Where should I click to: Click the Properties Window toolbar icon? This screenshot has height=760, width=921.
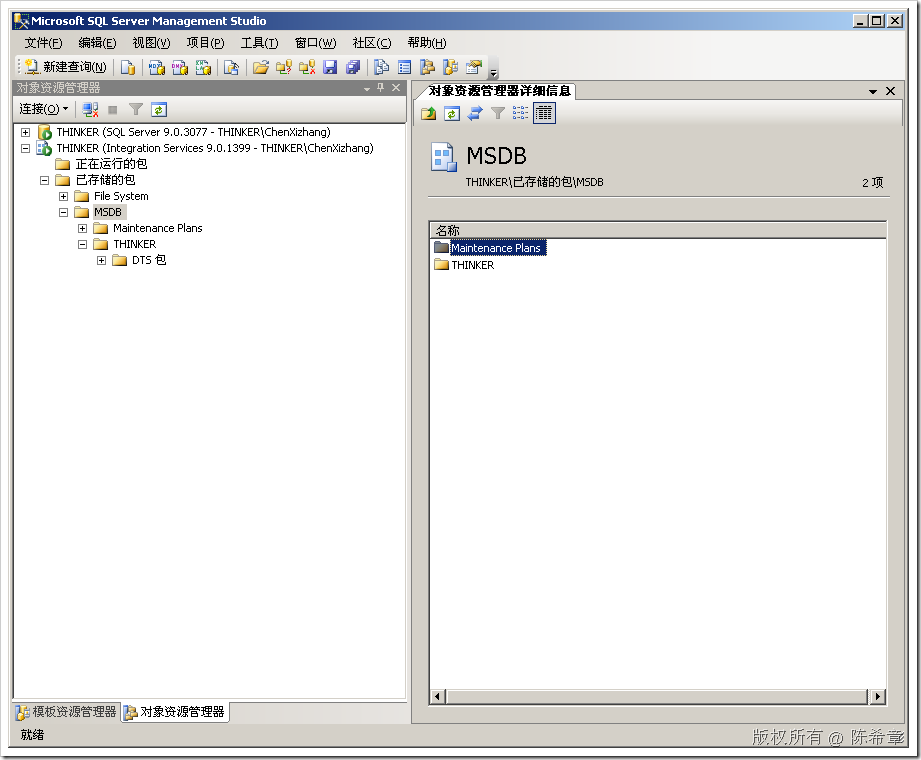pyautogui.click(x=473, y=68)
